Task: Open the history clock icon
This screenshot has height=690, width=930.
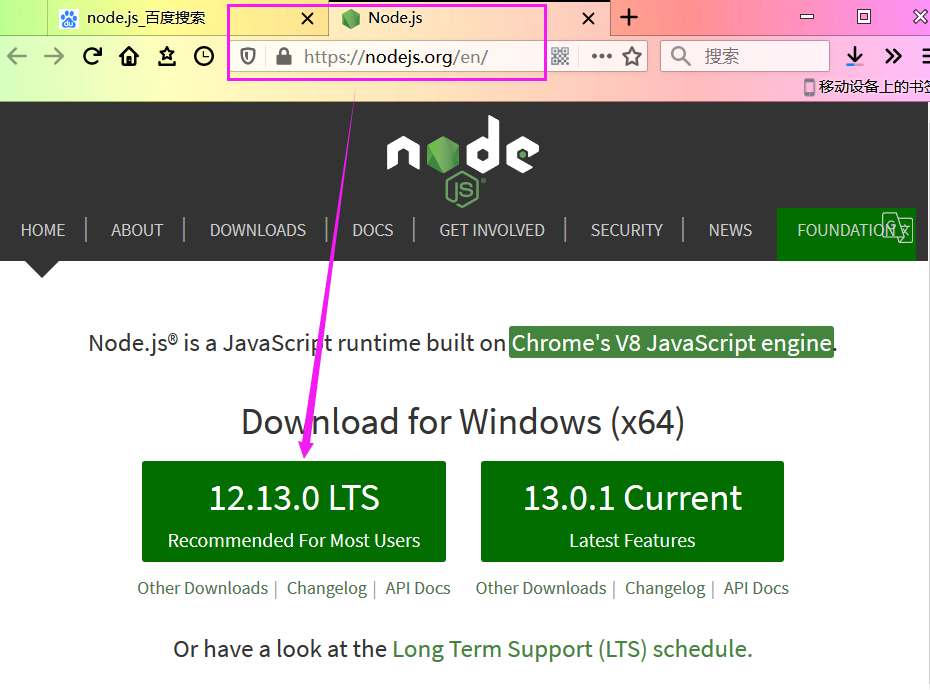Action: click(x=204, y=56)
